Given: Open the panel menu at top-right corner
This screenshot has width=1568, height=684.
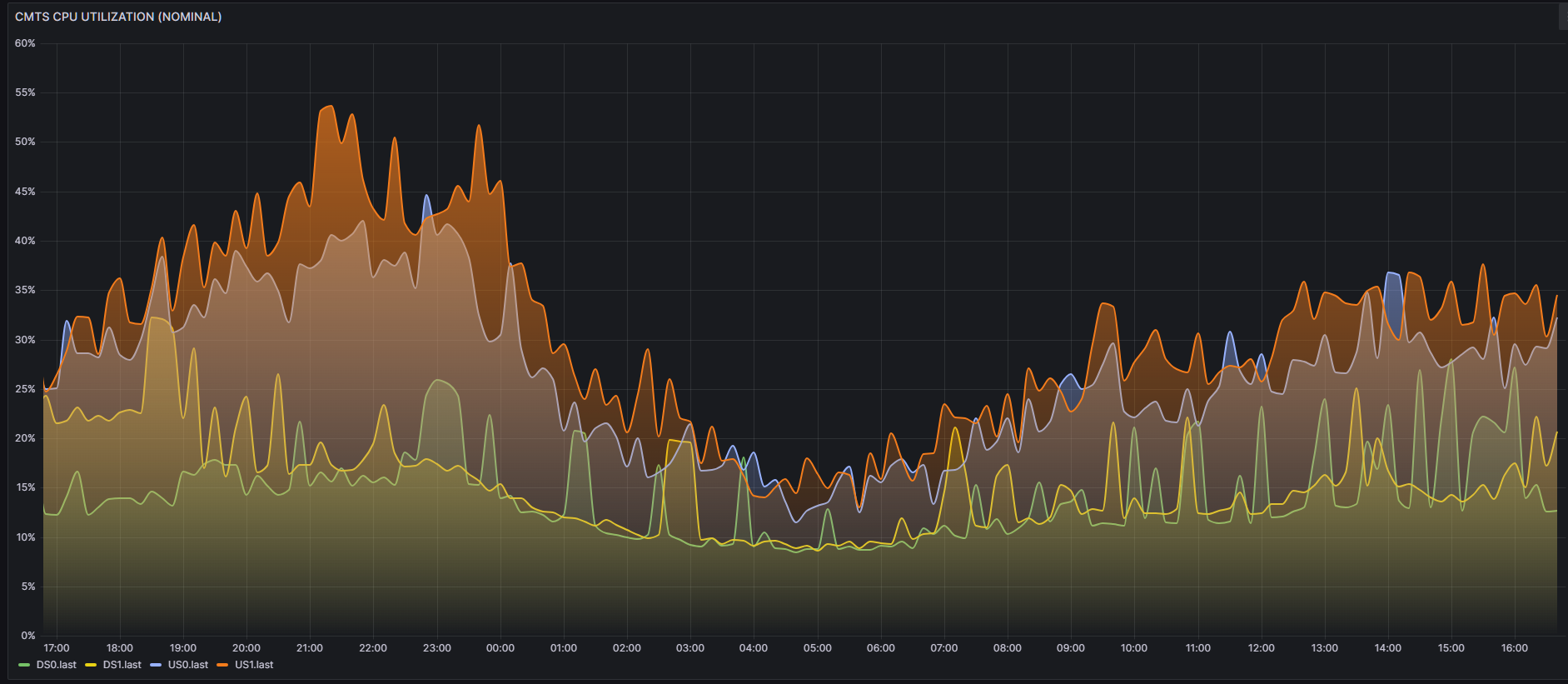Looking at the screenshot, I should click(1562, 17).
